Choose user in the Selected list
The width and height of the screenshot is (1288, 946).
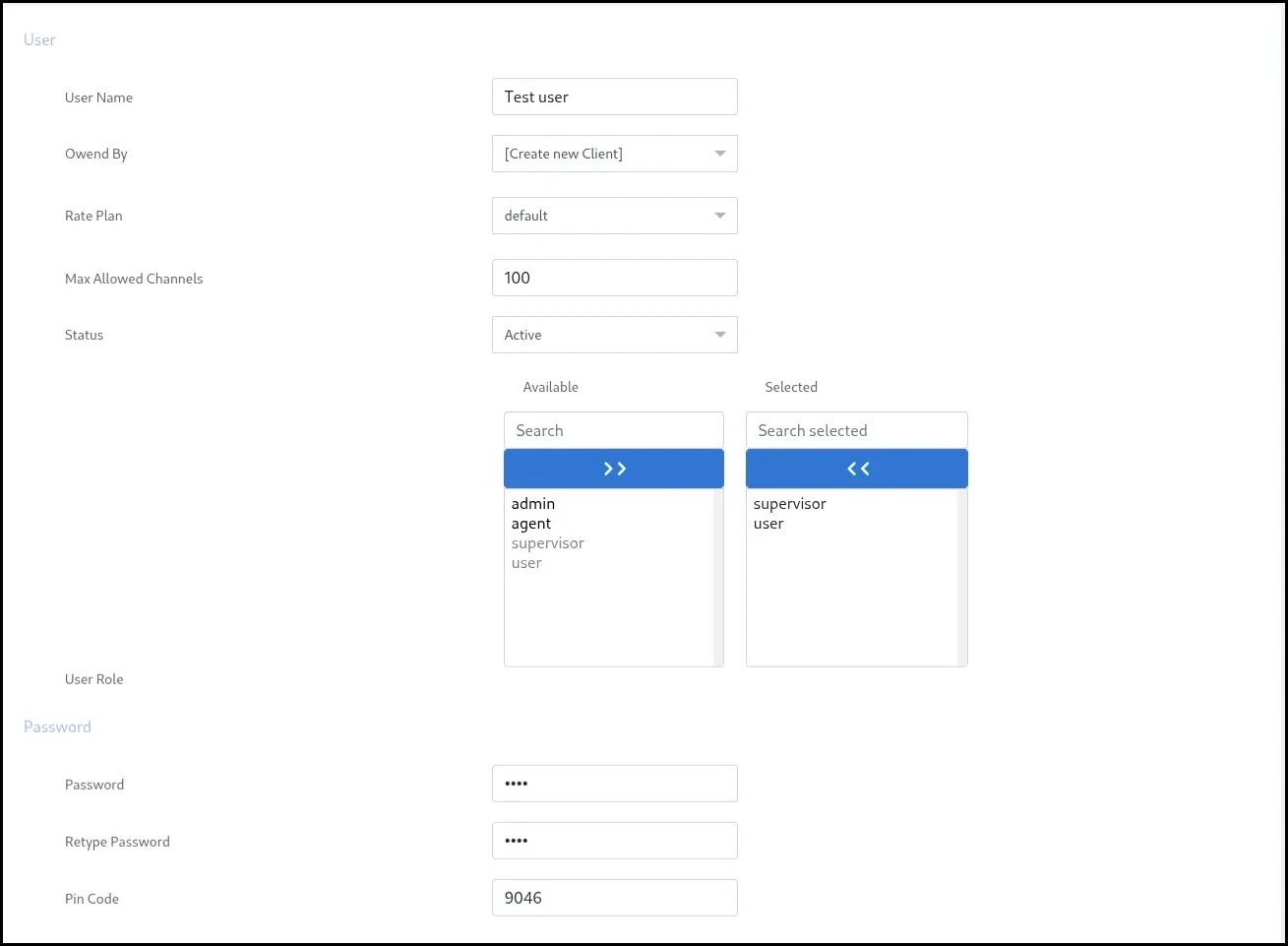pos(768,524)
